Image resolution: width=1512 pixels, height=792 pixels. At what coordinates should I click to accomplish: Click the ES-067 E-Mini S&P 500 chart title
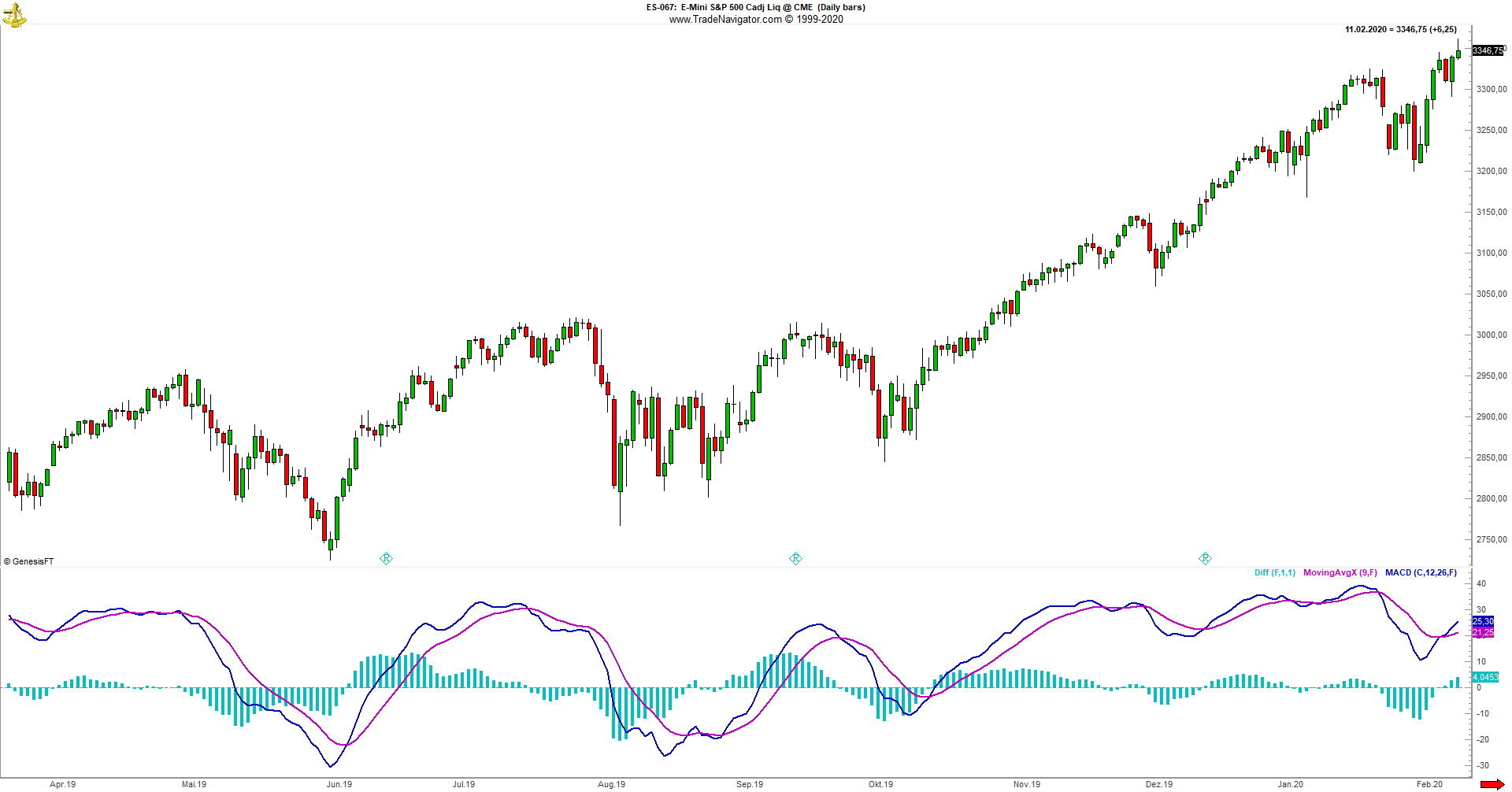[756, 7]
